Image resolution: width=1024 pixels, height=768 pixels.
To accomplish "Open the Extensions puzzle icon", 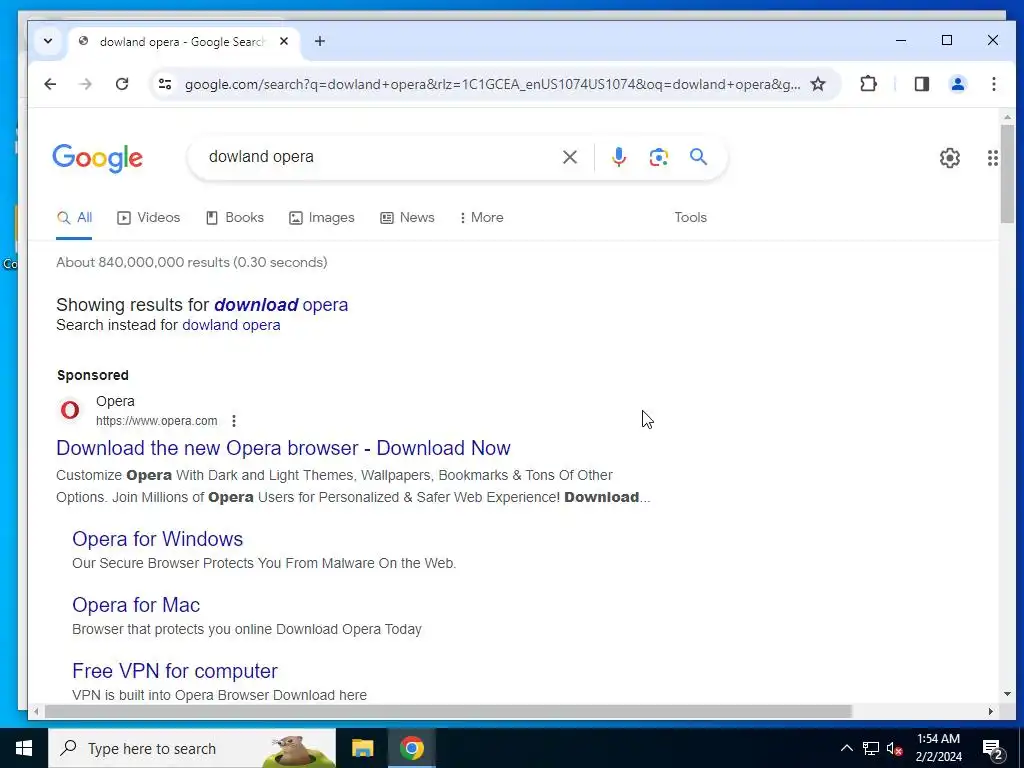I will click(868, 84).
